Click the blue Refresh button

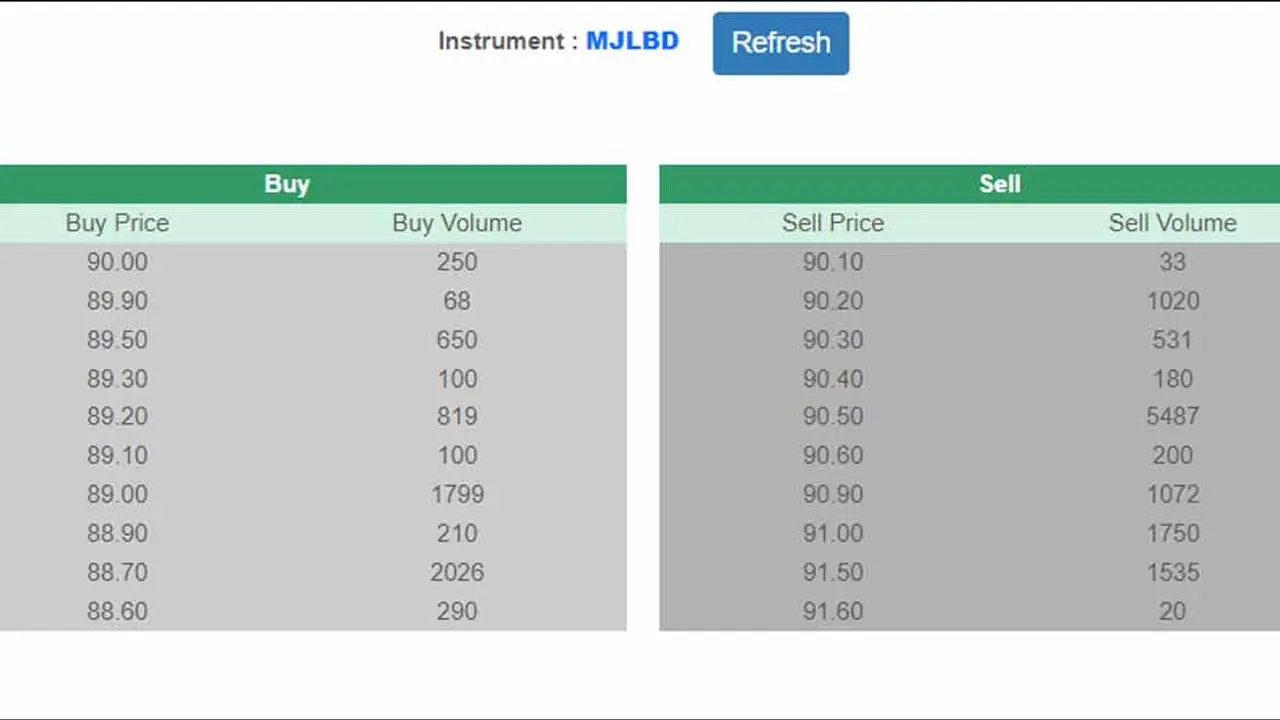coord(781,43)
